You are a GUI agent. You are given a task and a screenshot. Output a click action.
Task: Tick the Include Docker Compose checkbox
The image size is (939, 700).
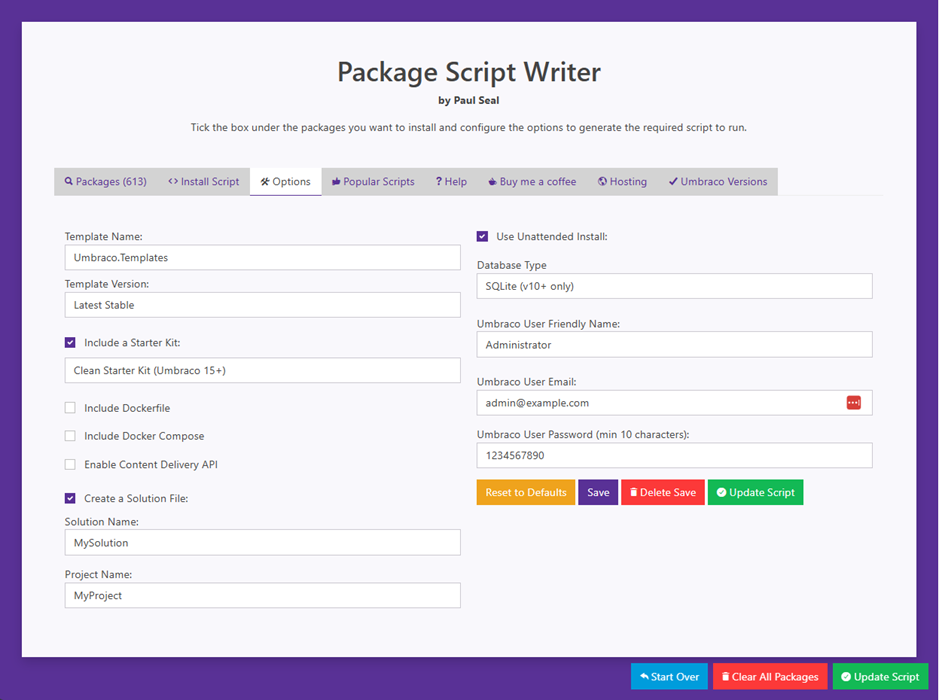coord(70,436)
